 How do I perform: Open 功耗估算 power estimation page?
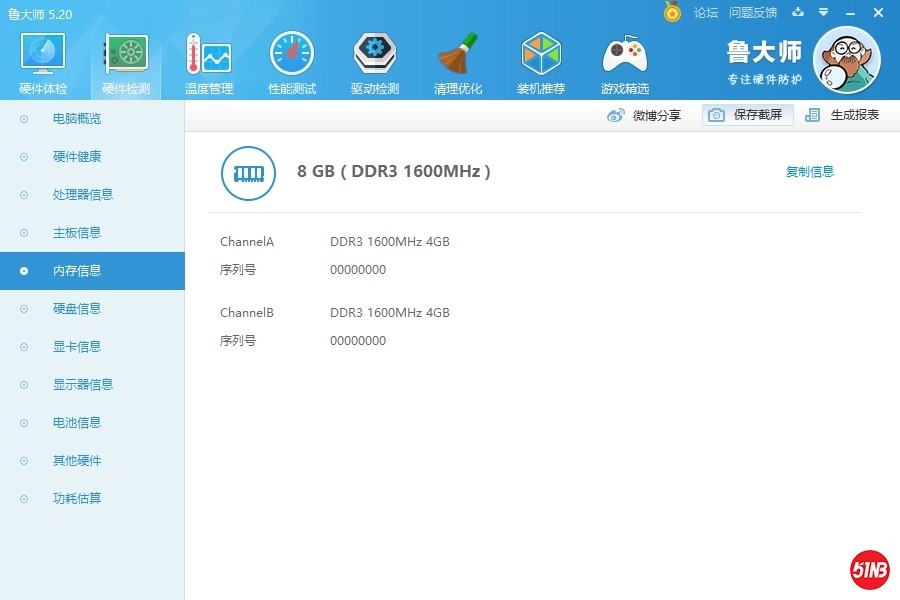[x=77, y=499]
